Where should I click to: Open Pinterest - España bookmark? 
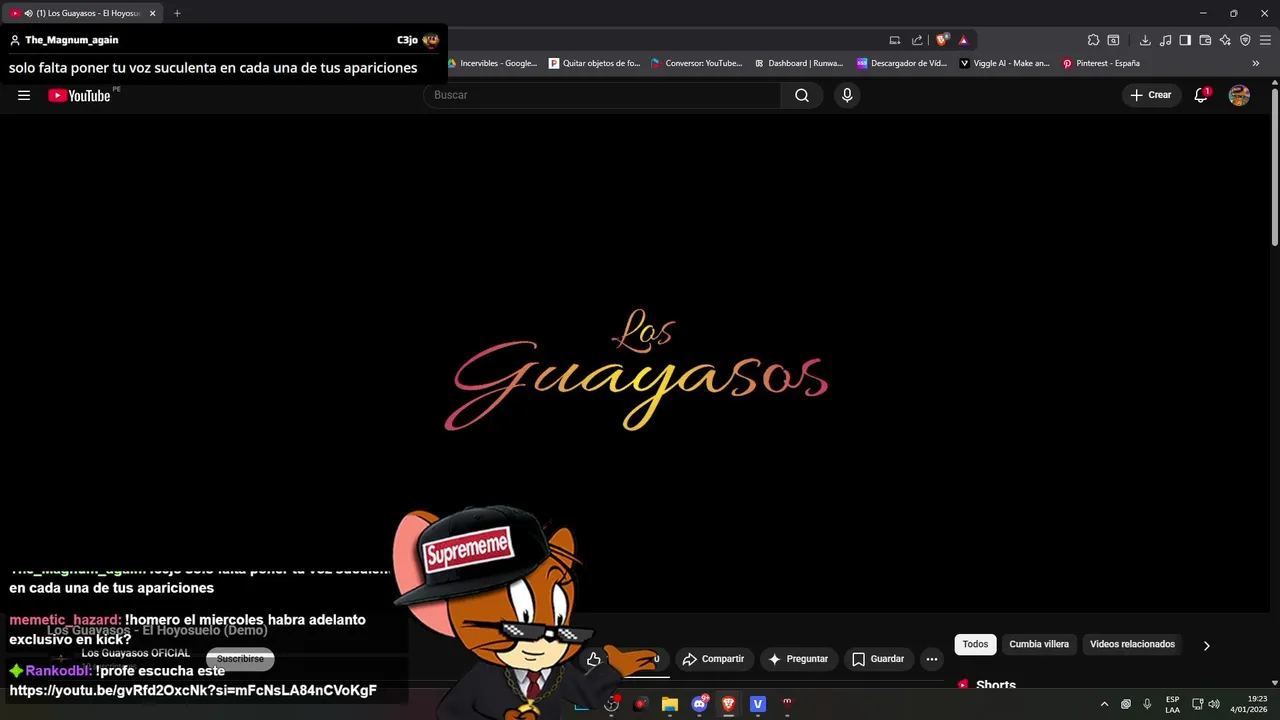point(1101,63)
